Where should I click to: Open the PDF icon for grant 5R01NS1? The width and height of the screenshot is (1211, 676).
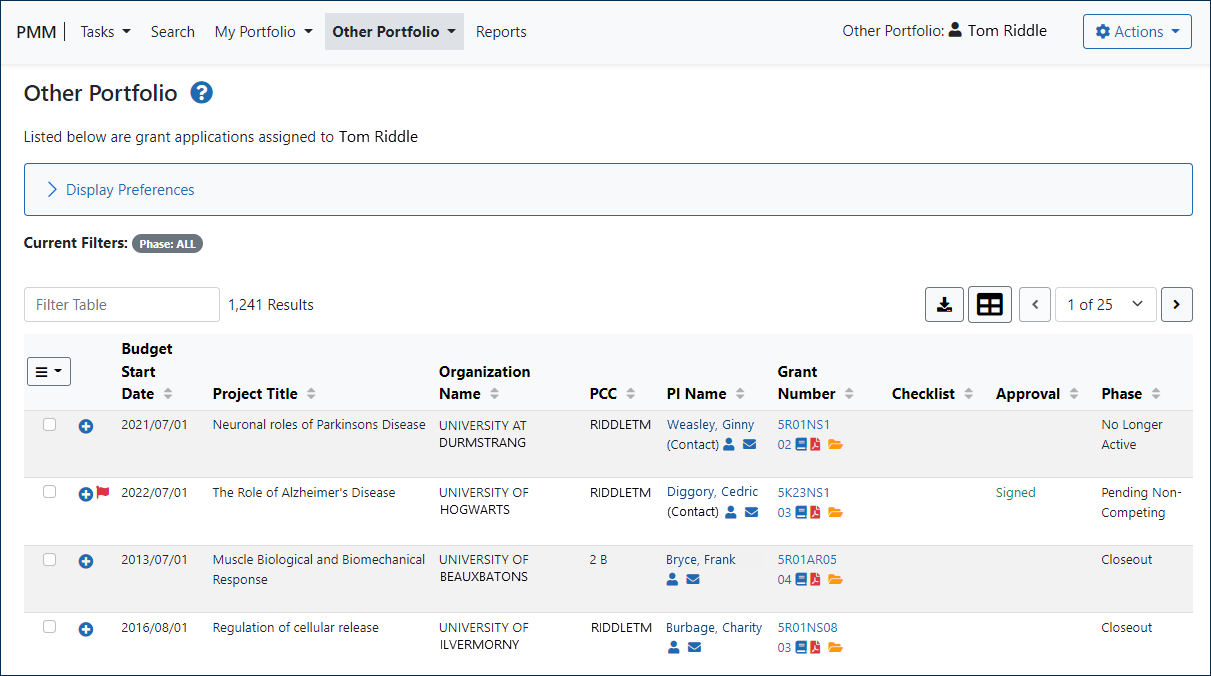tap(815, 445)
